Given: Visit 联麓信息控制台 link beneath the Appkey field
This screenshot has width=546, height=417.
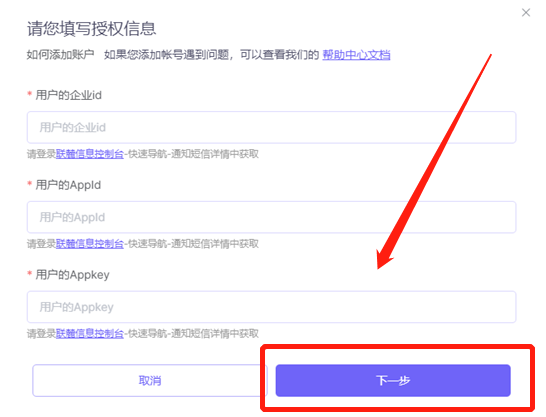Looking at the screenshot, I should (90, 333).
